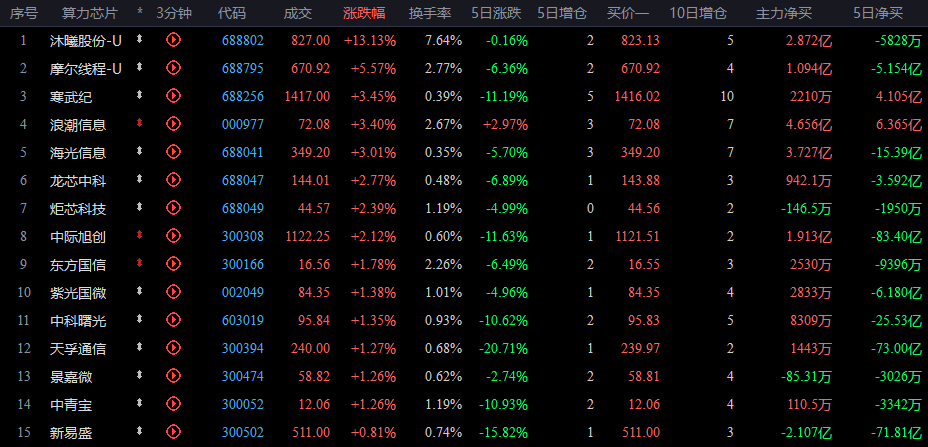Click the 算力芯片 sector column header
Image resolution: width=928 pixels, height=447 pixels.
pyautogui.click(x=90, y=13)
